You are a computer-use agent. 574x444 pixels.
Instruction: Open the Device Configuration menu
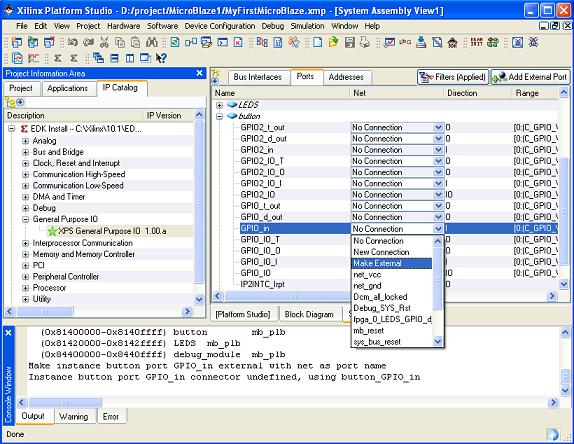pos(220,26)
